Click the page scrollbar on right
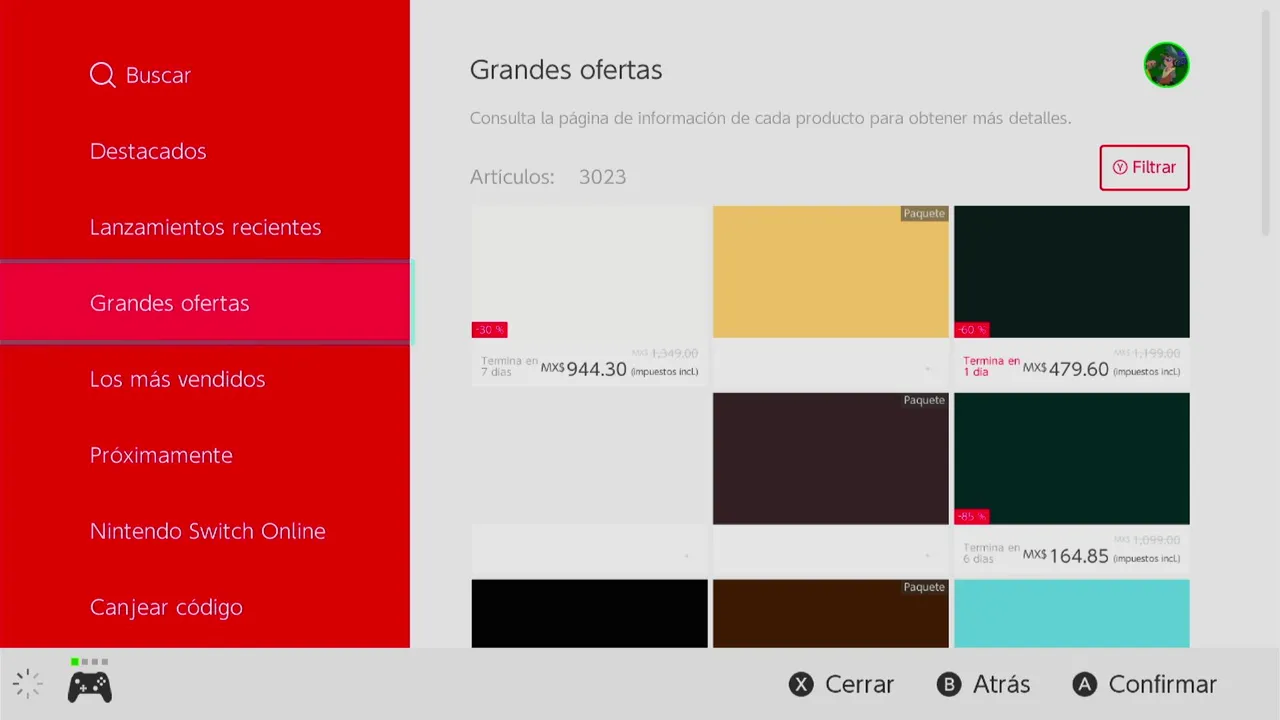 coord(1266,125)
